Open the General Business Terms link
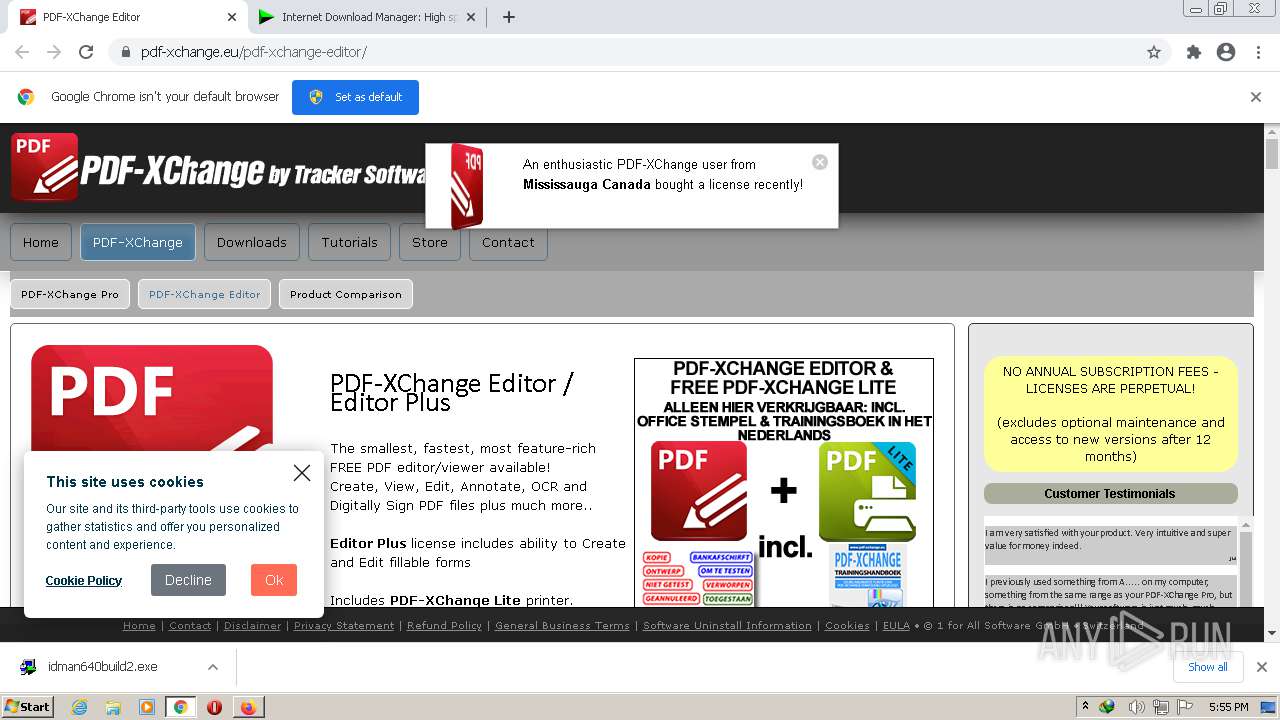Screen dimensions: 1280x720 tap(563, 626)
